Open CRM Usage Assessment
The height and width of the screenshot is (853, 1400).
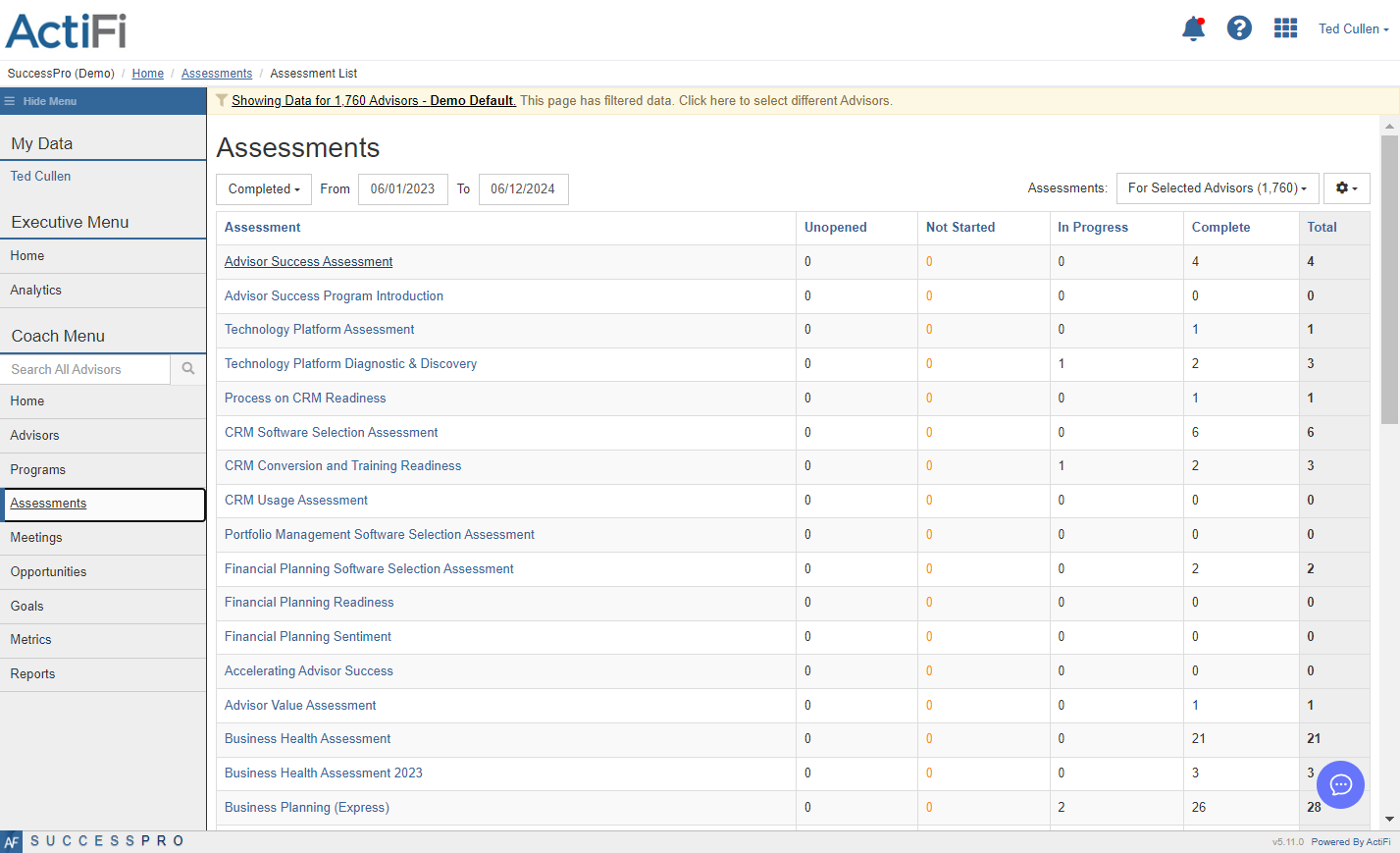(296, 501)
